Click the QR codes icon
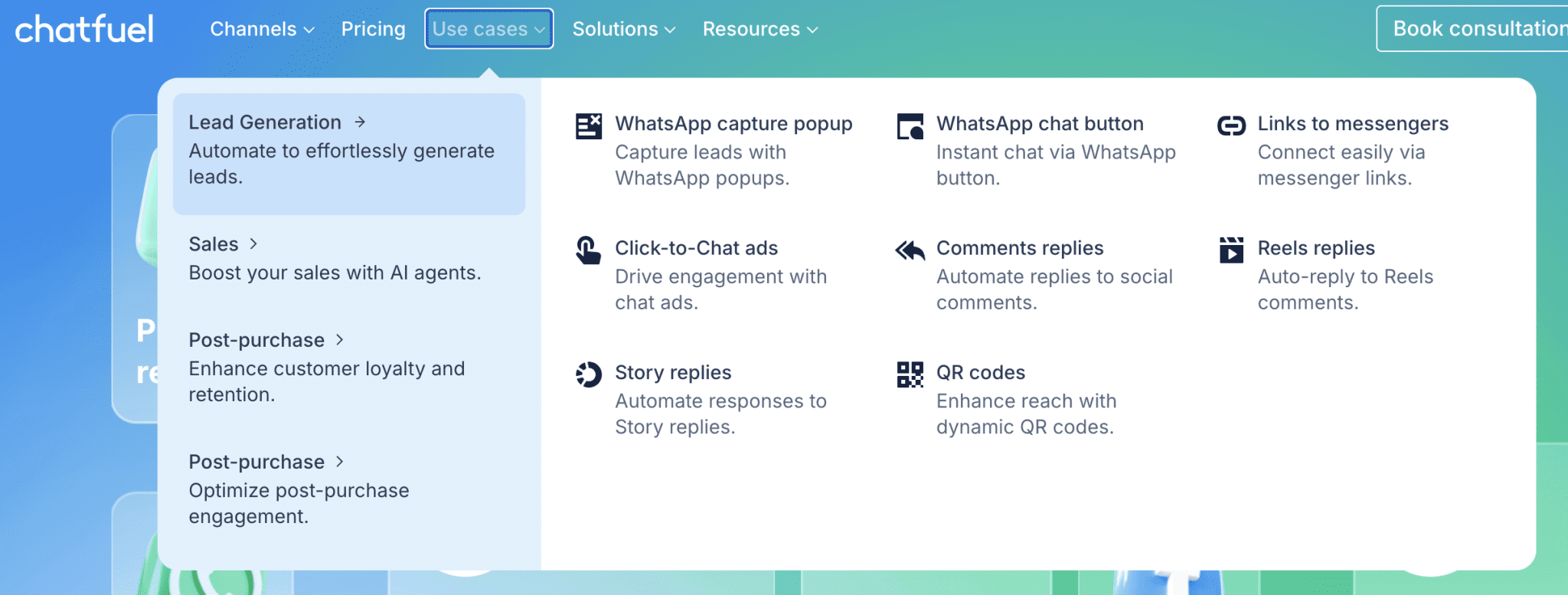1568x595 pixels. (910, 374)
